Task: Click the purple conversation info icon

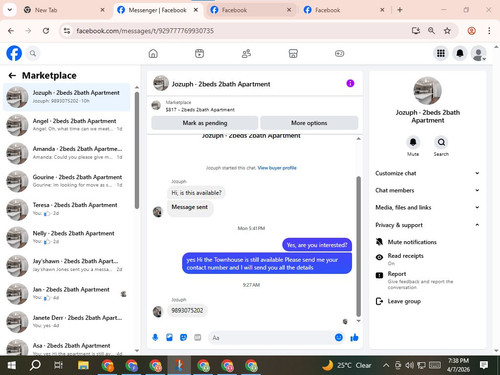Action: (350, 83)
